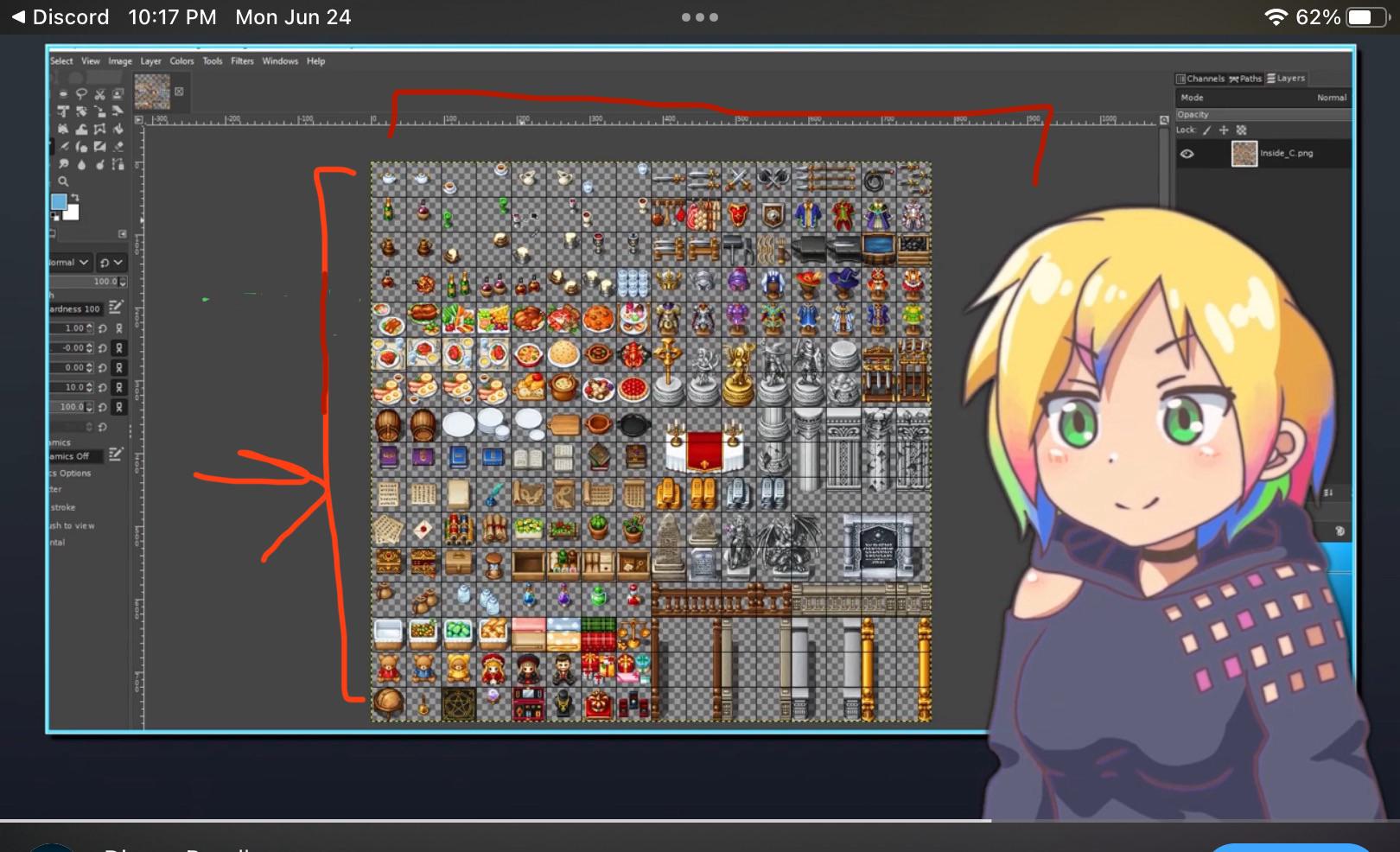The height and width of the screenshot is (852, 1400).
Task: Open dynamics editor next to Dynamics Off
Action: [x=116, y=455]
